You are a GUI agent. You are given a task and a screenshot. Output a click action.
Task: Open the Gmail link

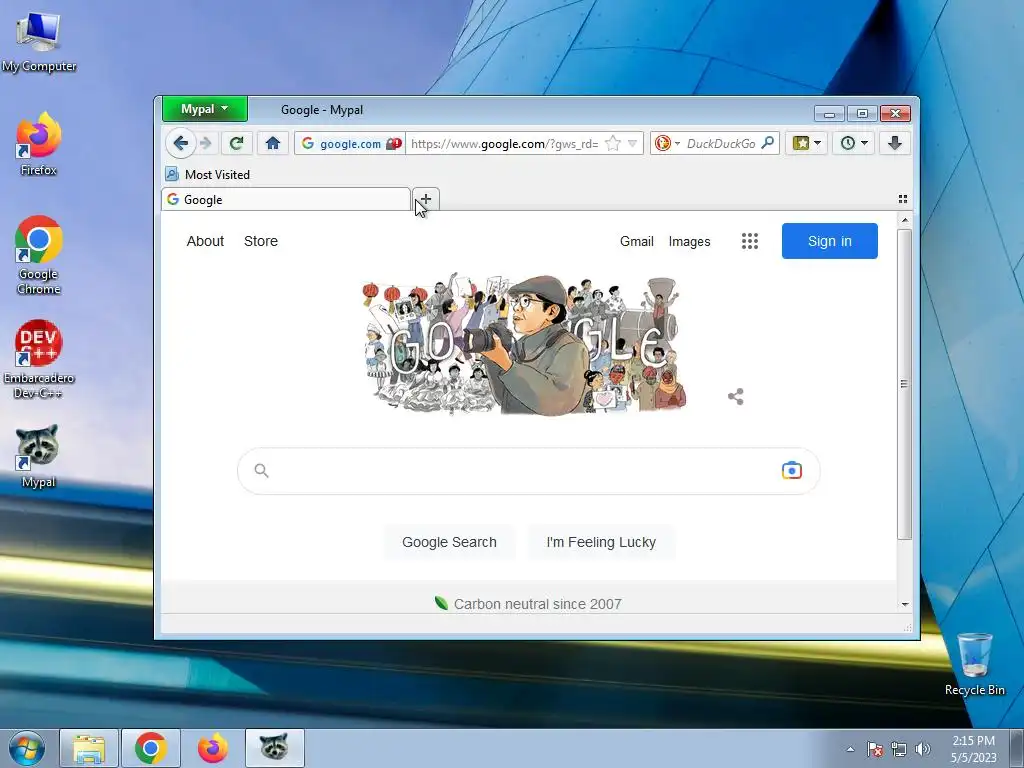[x=637, y=241]
